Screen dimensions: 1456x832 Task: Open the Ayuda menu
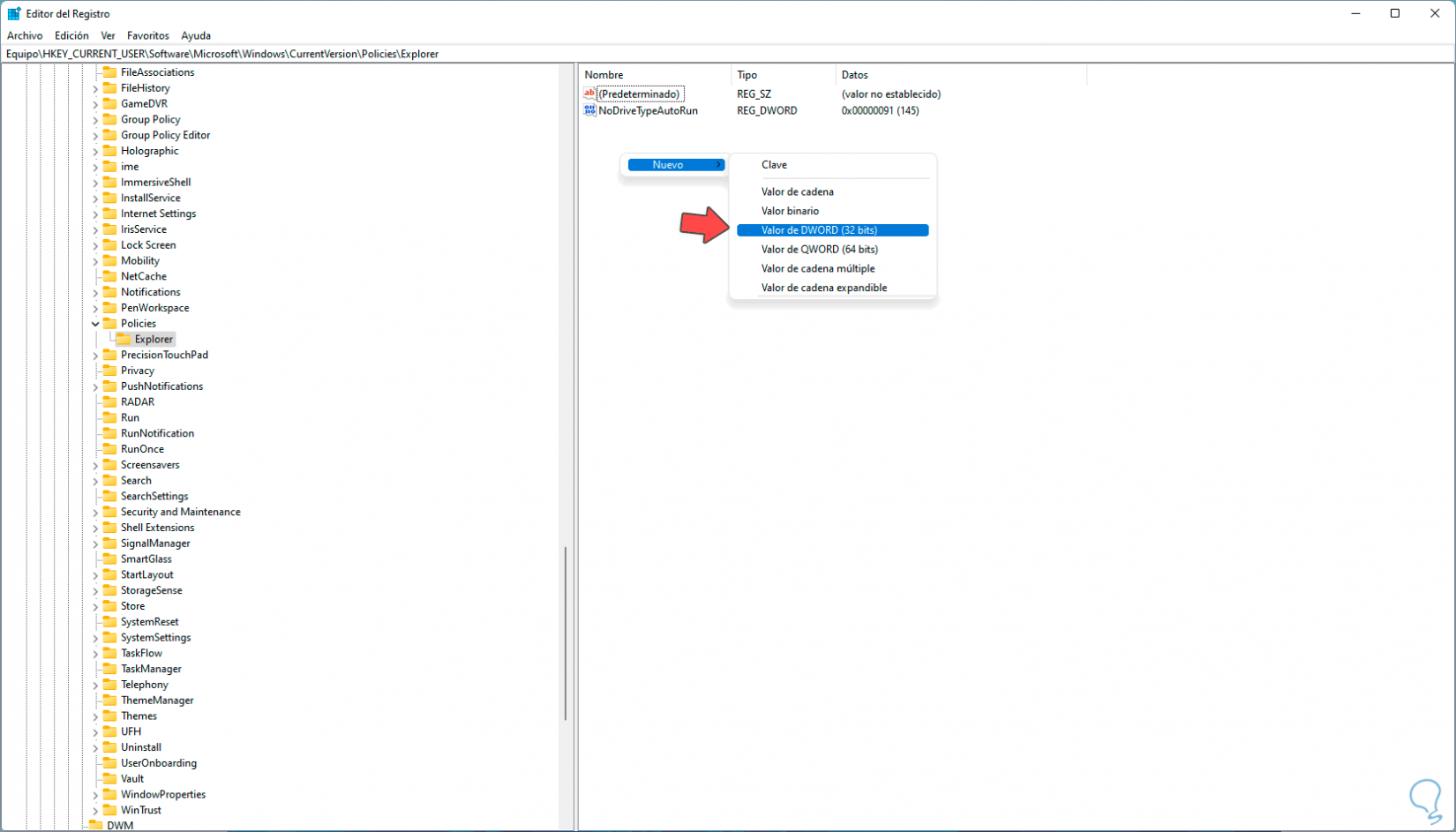(x=196, y=35)
